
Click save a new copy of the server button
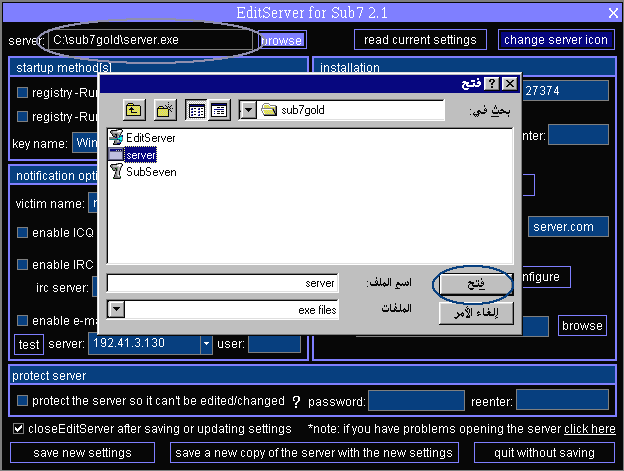314,453
